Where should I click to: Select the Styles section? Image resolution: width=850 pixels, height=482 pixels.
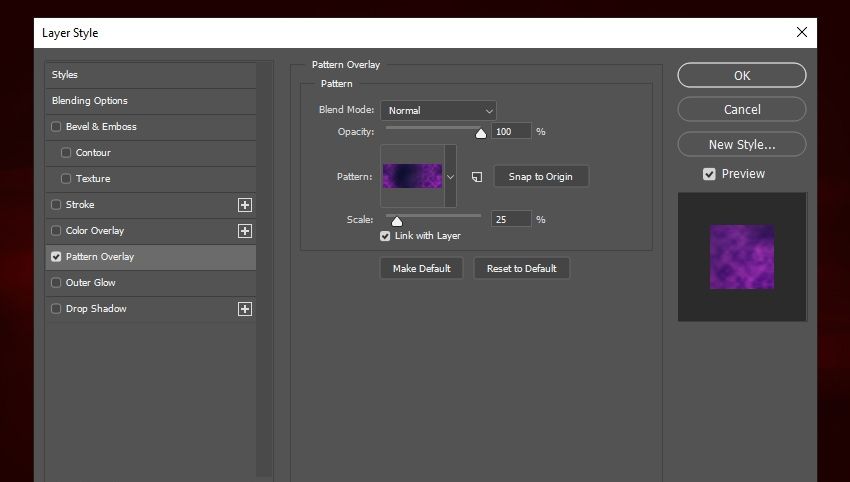tap(151, 75)
